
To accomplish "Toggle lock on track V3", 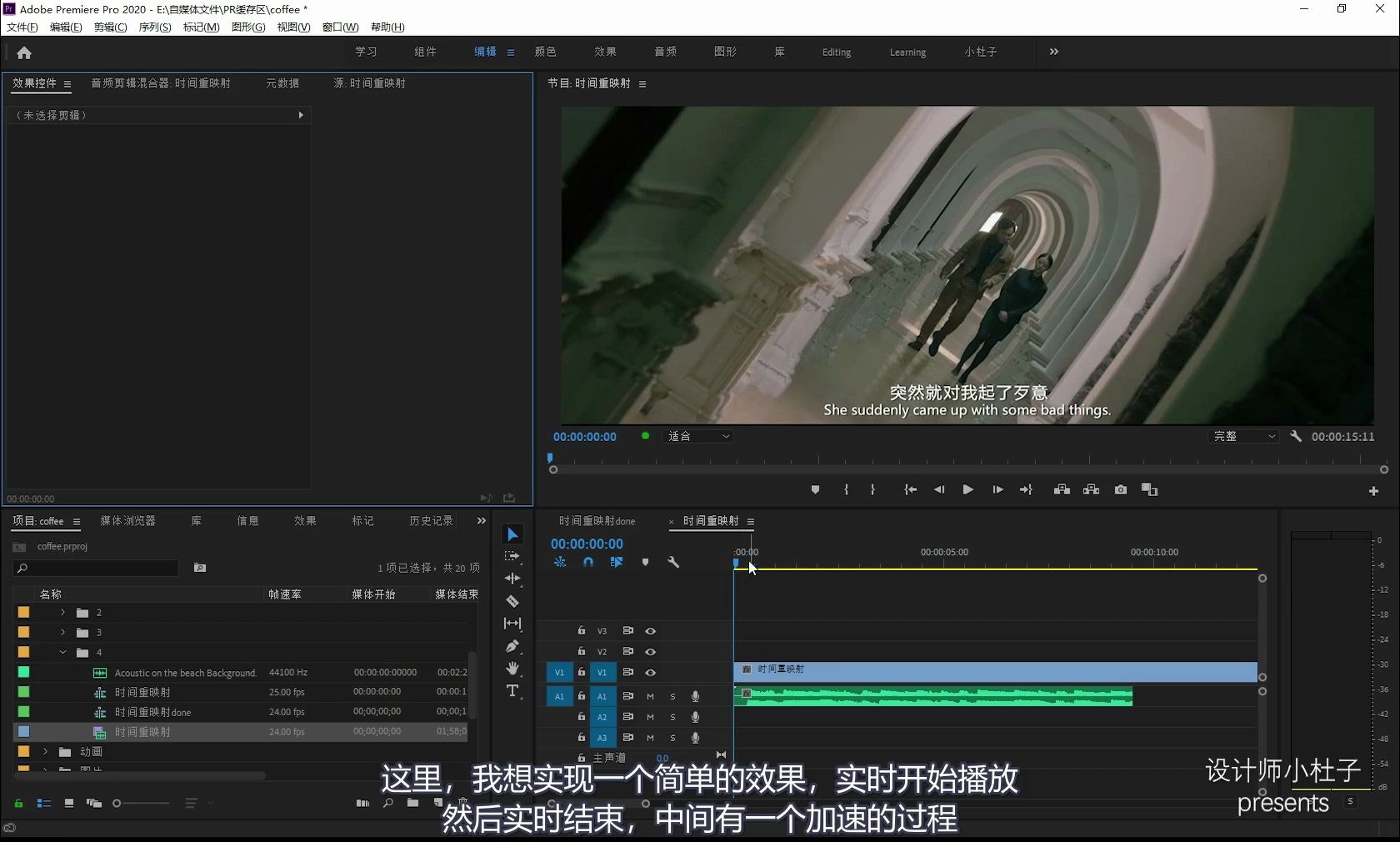I will (582, 631).
